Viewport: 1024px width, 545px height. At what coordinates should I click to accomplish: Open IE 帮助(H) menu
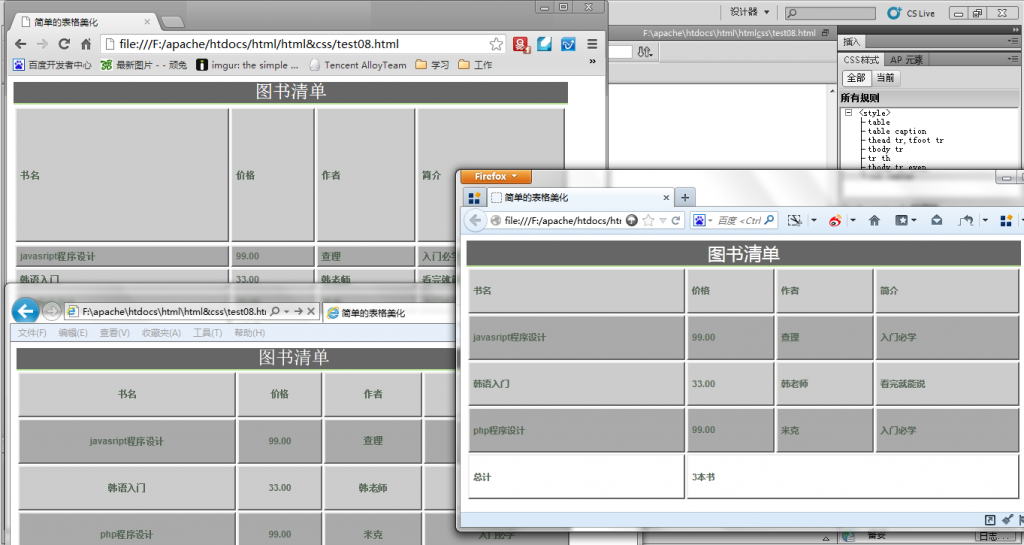pyautogui.click(x=249, y=333)
